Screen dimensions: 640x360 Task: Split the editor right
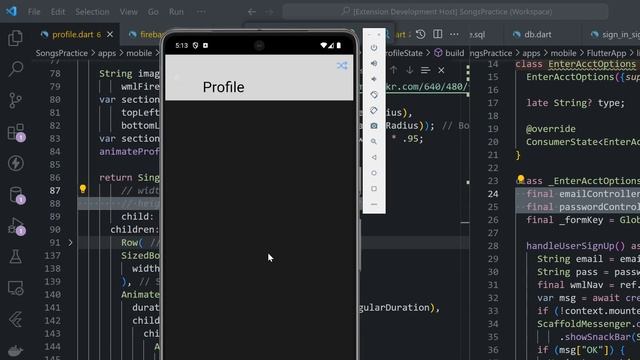pyautogui.click(x=438, y=34)
